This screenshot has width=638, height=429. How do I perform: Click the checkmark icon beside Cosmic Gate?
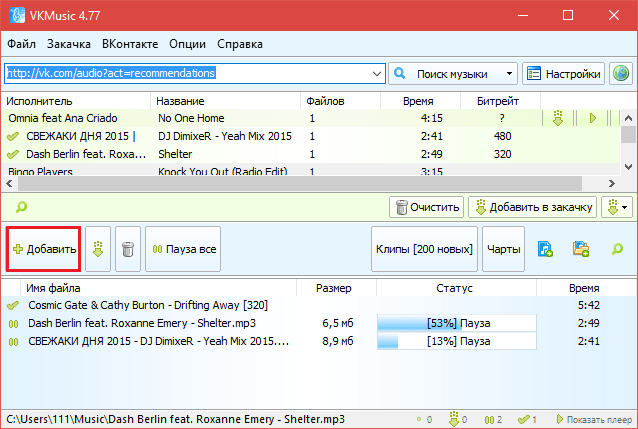[13, 305]
